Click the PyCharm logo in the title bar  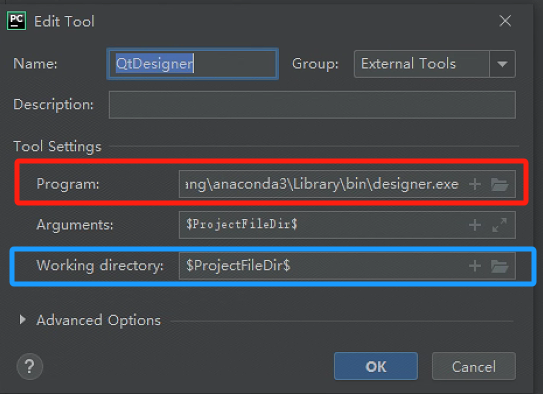[x=16, y=21]
